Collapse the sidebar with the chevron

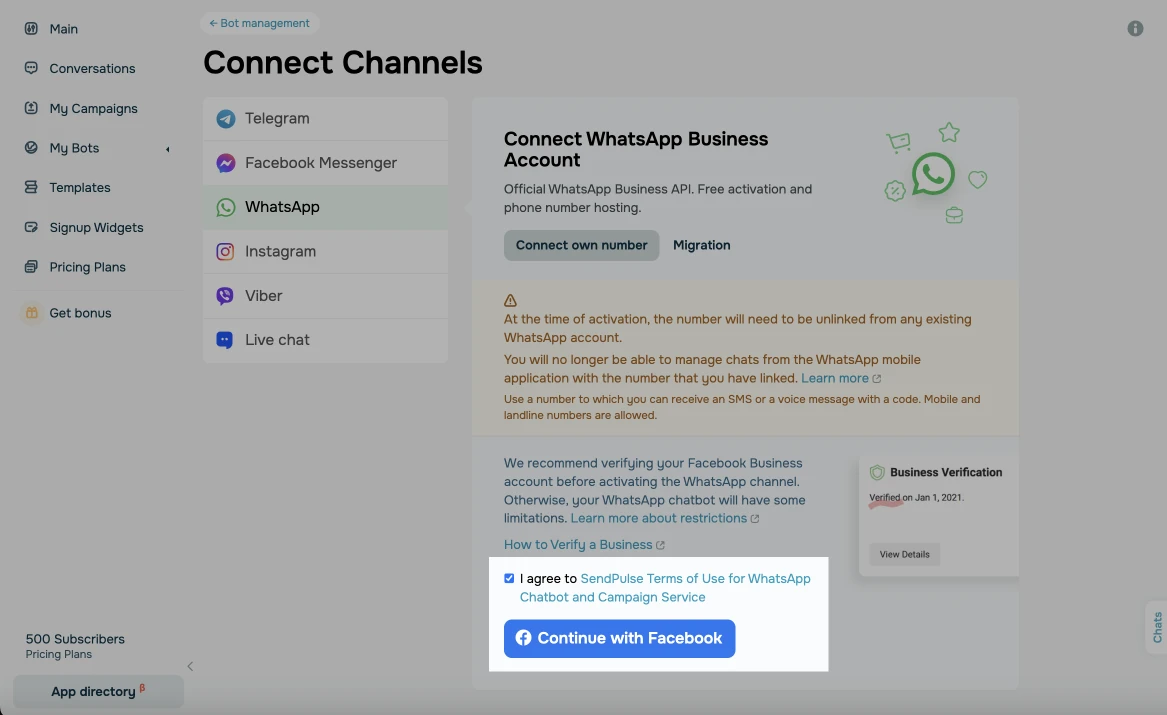tap(190, 665)
